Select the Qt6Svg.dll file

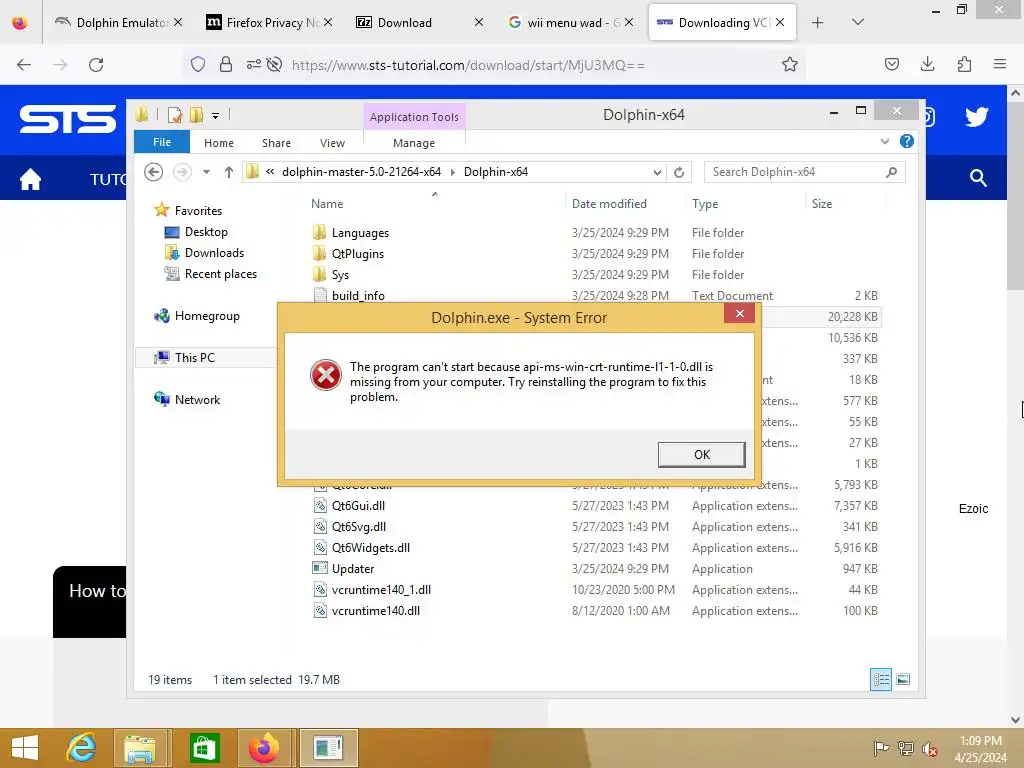(359, 526)
